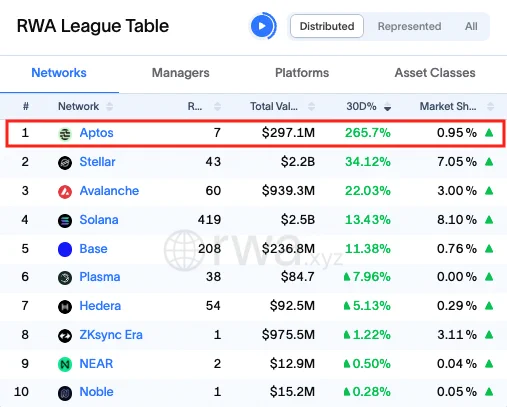Click the Aptos network logo
The height and width of the screenshot is (407, 507).
tap(65, 134)
